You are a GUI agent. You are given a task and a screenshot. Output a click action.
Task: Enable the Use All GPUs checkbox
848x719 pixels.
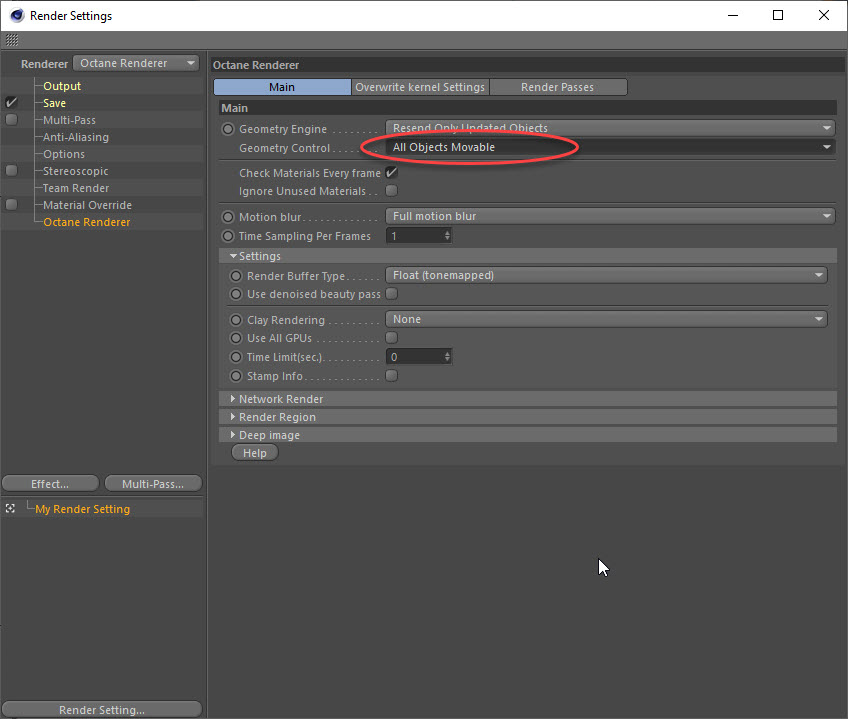pos(392,338)
